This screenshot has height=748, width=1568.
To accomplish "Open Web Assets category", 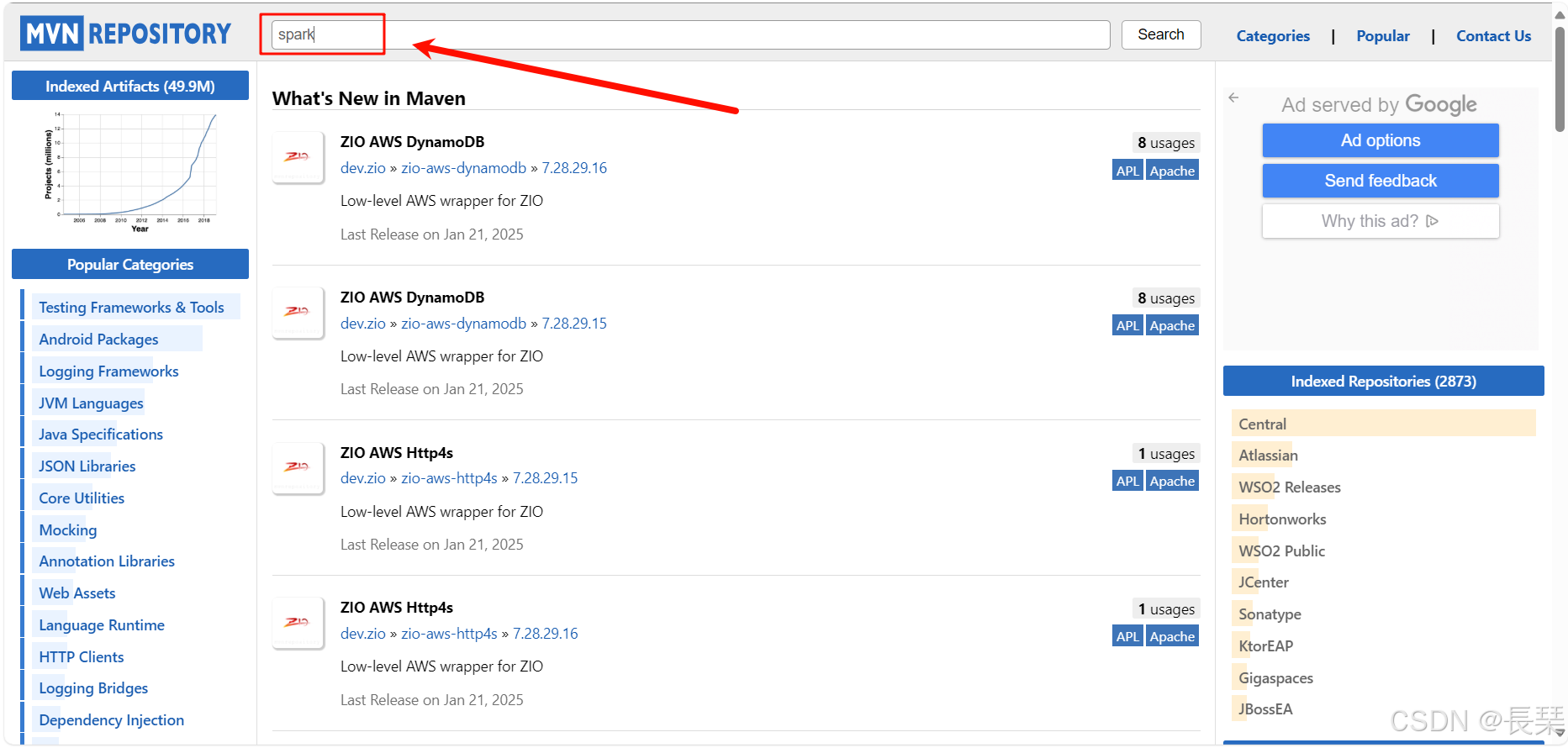I will (77, 593).
